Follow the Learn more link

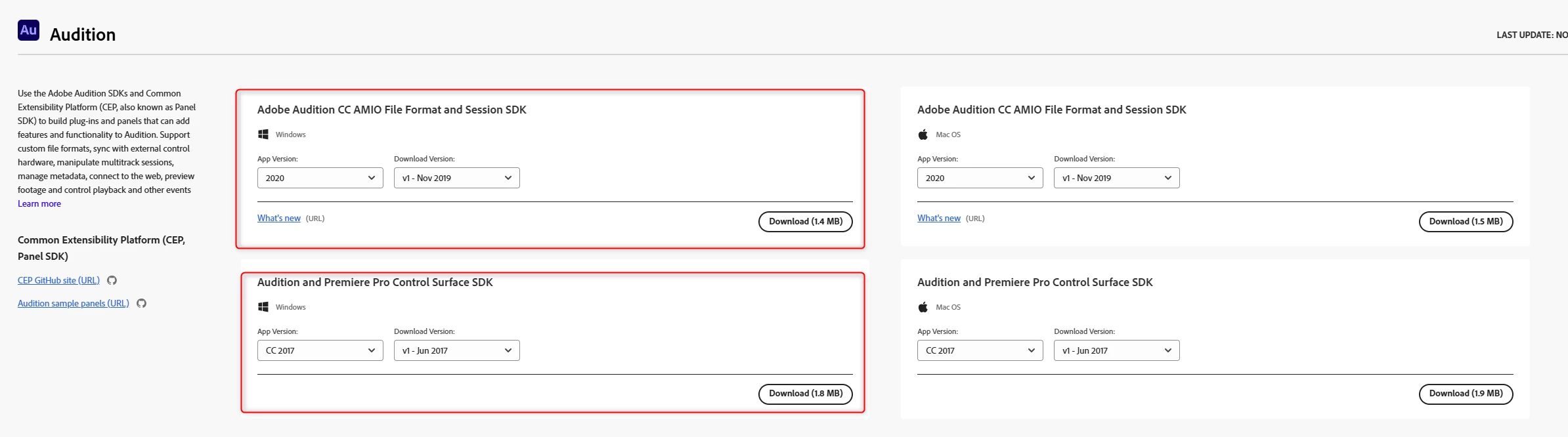pos(39,203)
